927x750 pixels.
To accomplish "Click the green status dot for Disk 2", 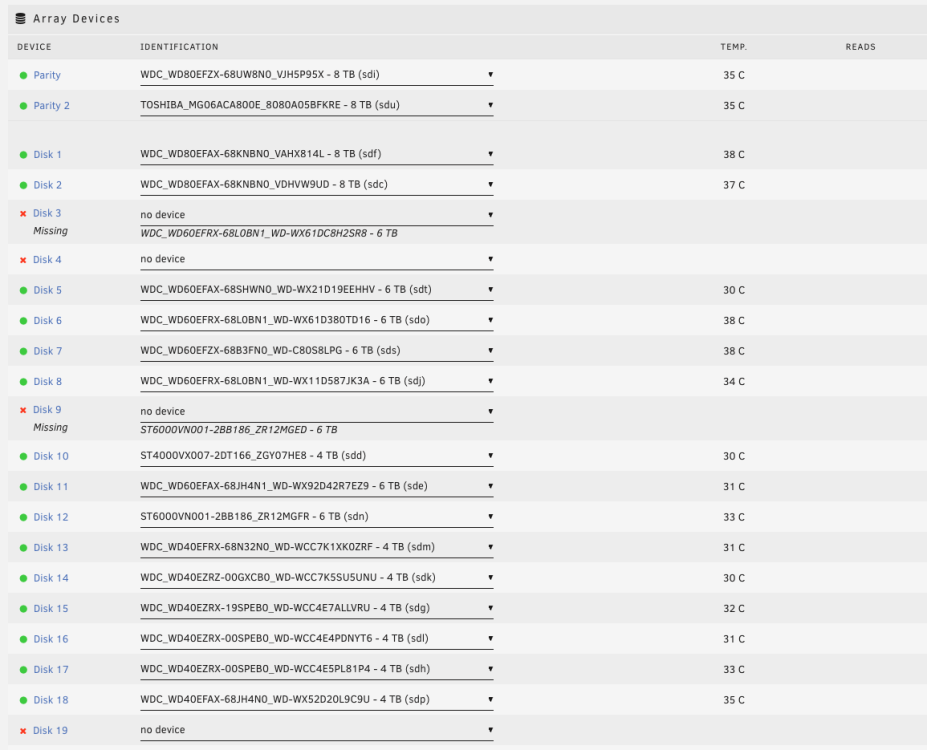I will pos(24,186).
